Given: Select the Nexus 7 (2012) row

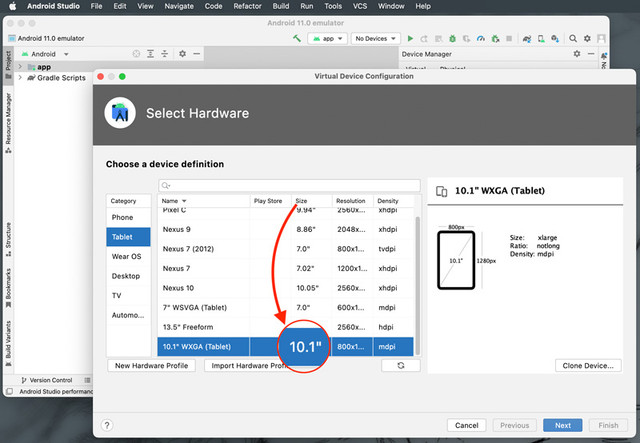Looking at the screenshot, I should (x=285, y=249).
